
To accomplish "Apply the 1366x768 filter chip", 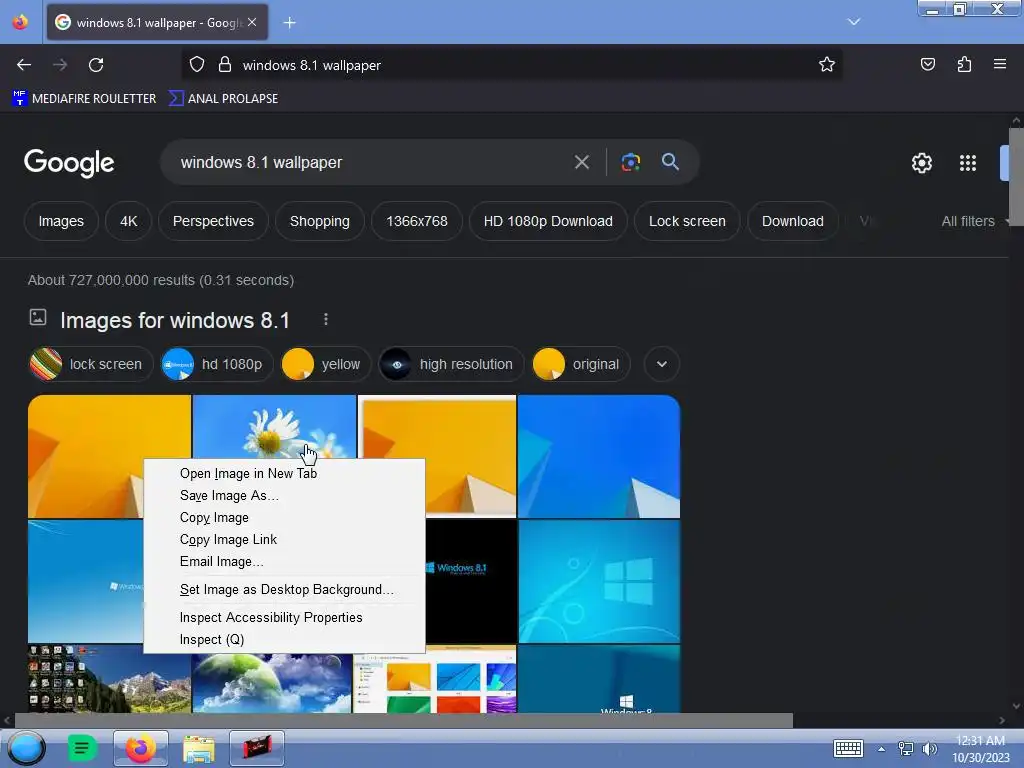I will pyautogui.click(x=417, y=221).
